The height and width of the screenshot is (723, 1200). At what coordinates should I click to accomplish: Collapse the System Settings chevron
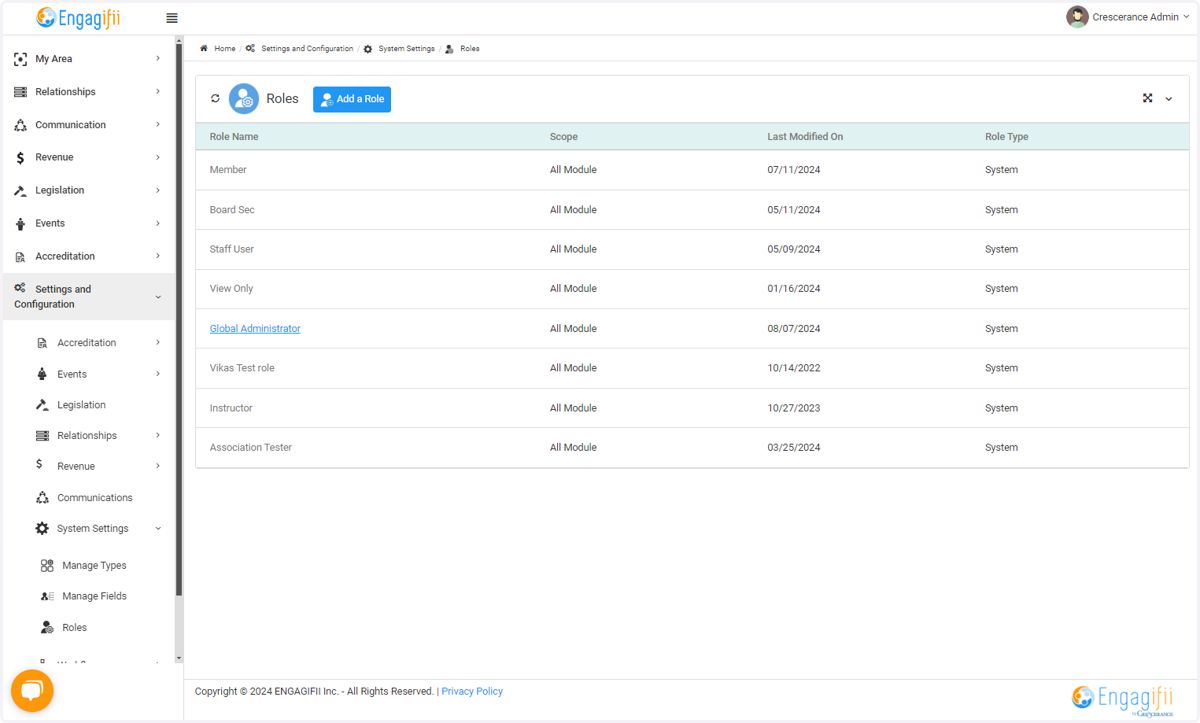pos(158,528)
